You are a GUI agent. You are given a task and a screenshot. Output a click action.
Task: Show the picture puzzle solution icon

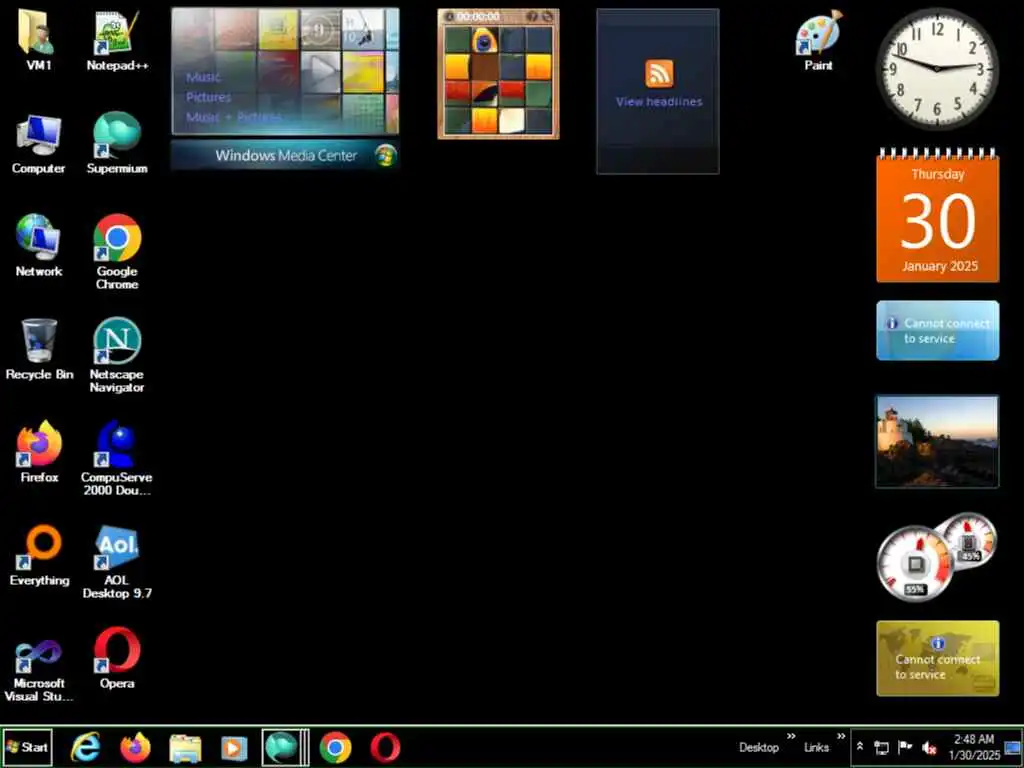(x=532, y=16)
